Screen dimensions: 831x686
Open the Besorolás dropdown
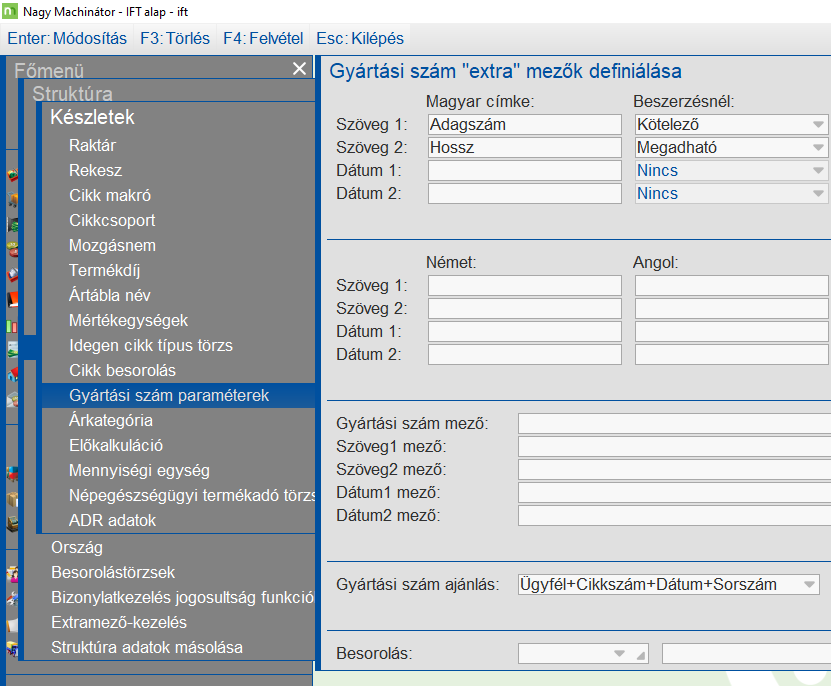pyautogui.click(x=583, y=653)
